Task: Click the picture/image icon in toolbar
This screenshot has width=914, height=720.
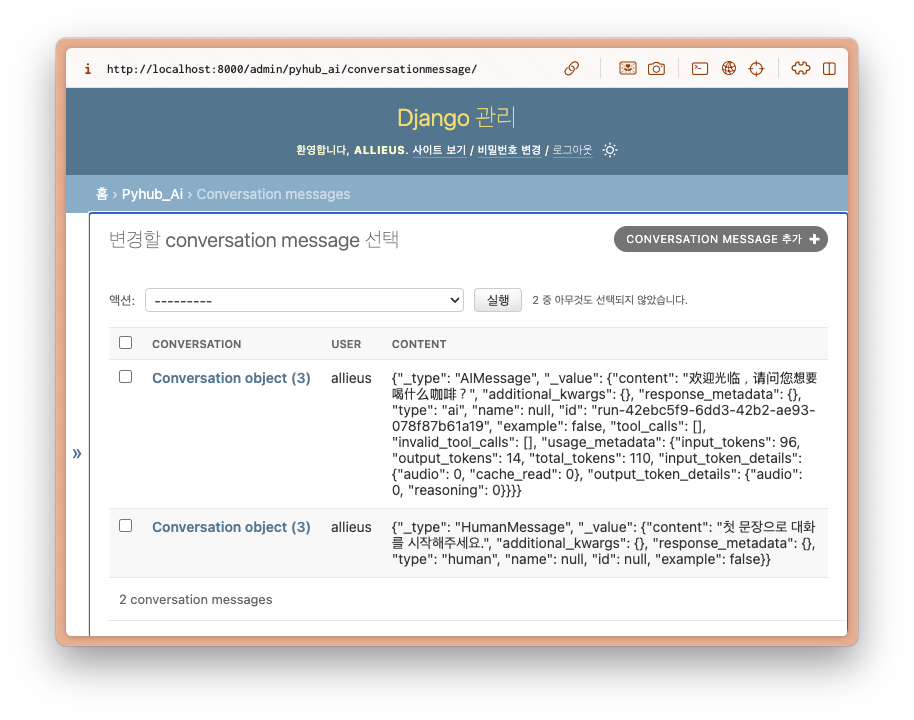Action: [627, 69]
